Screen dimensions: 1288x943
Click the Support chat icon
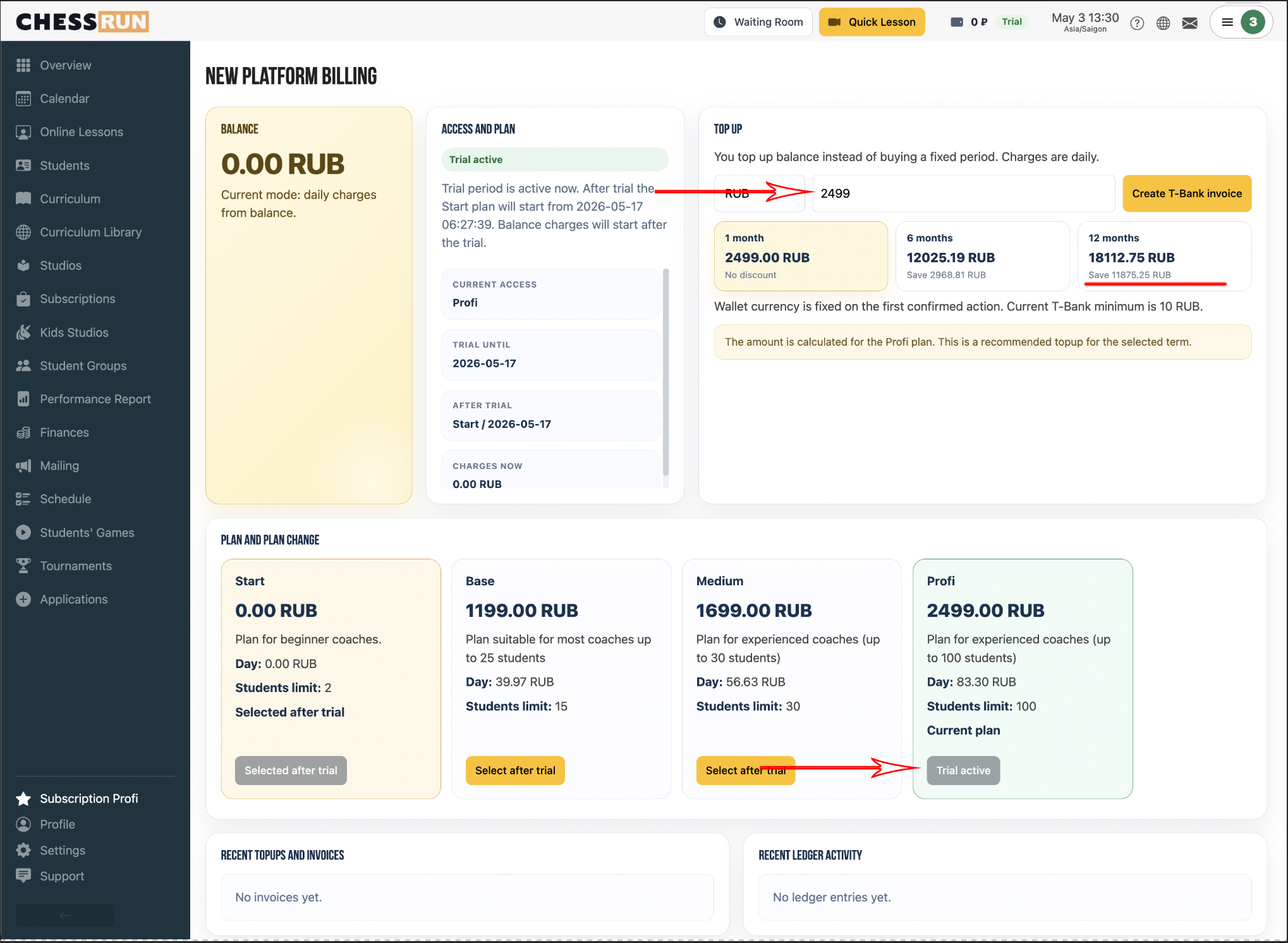(23, 876)
